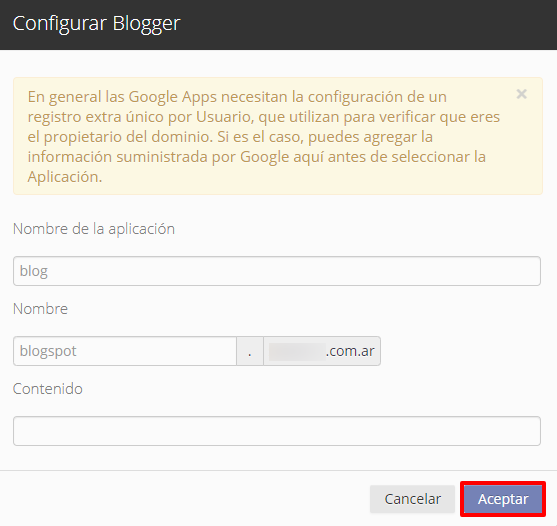The image size is (557, 526).
Task: Click the dark header bar of dialog
Action: point(278,25)
